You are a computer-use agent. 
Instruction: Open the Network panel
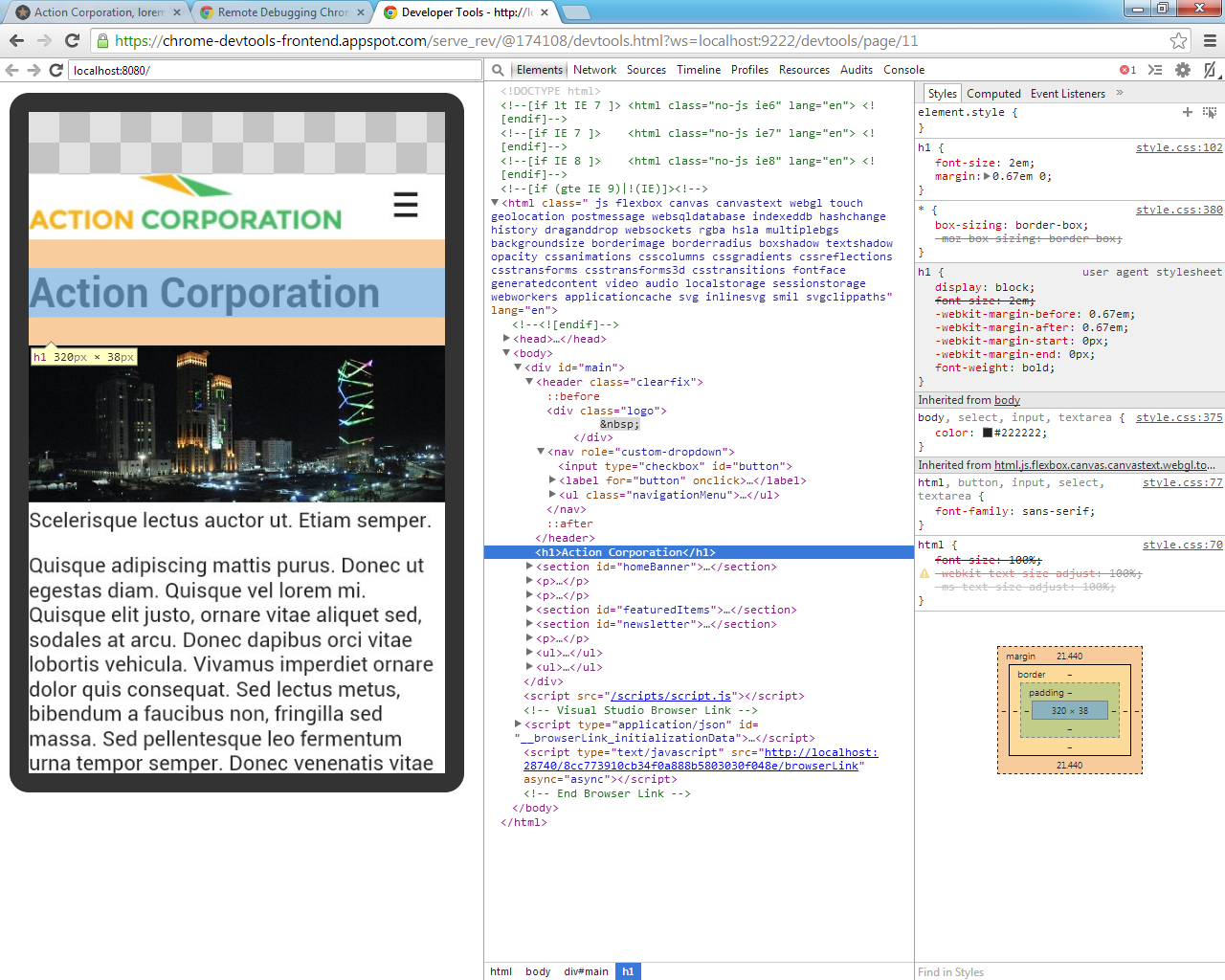[594, 70]
